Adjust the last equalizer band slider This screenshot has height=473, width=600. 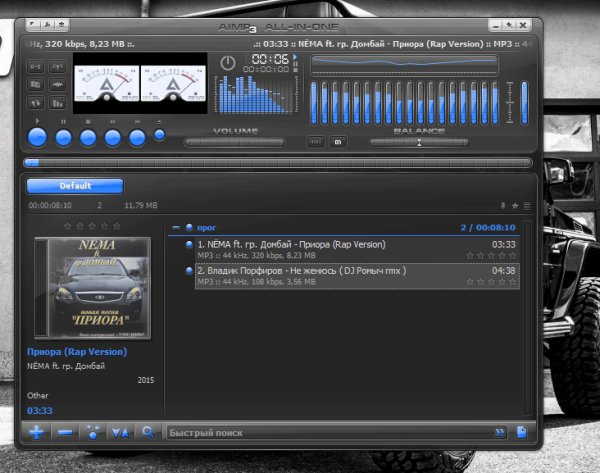(x=495, y=103)
